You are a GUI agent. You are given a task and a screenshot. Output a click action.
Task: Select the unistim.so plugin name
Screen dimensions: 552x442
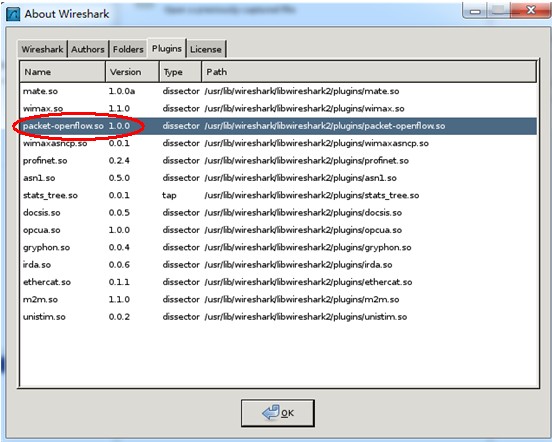(44, 317)
